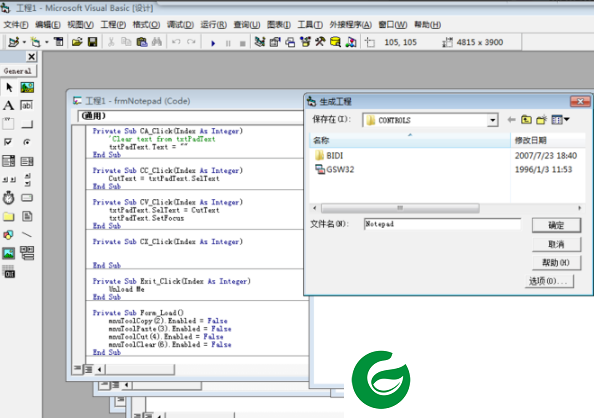Select the Timer control tool
This screenshot has width=594, height=418.
click(x=8, y=197)
